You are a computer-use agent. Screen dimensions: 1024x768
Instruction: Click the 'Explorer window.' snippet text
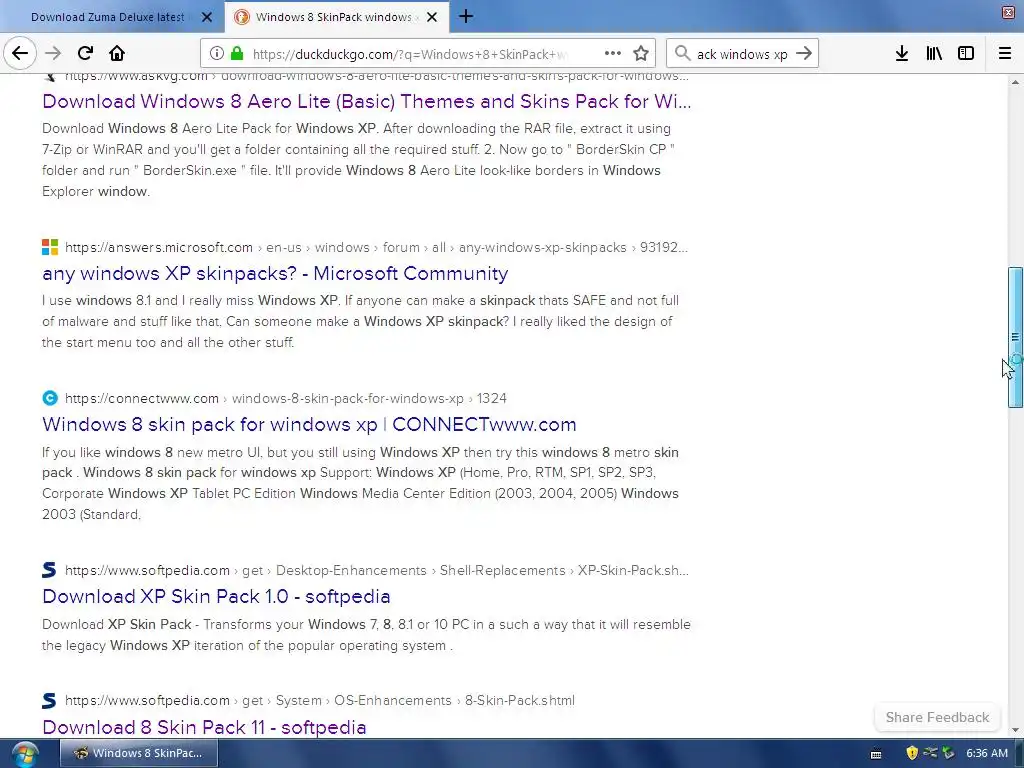(96, 191)
